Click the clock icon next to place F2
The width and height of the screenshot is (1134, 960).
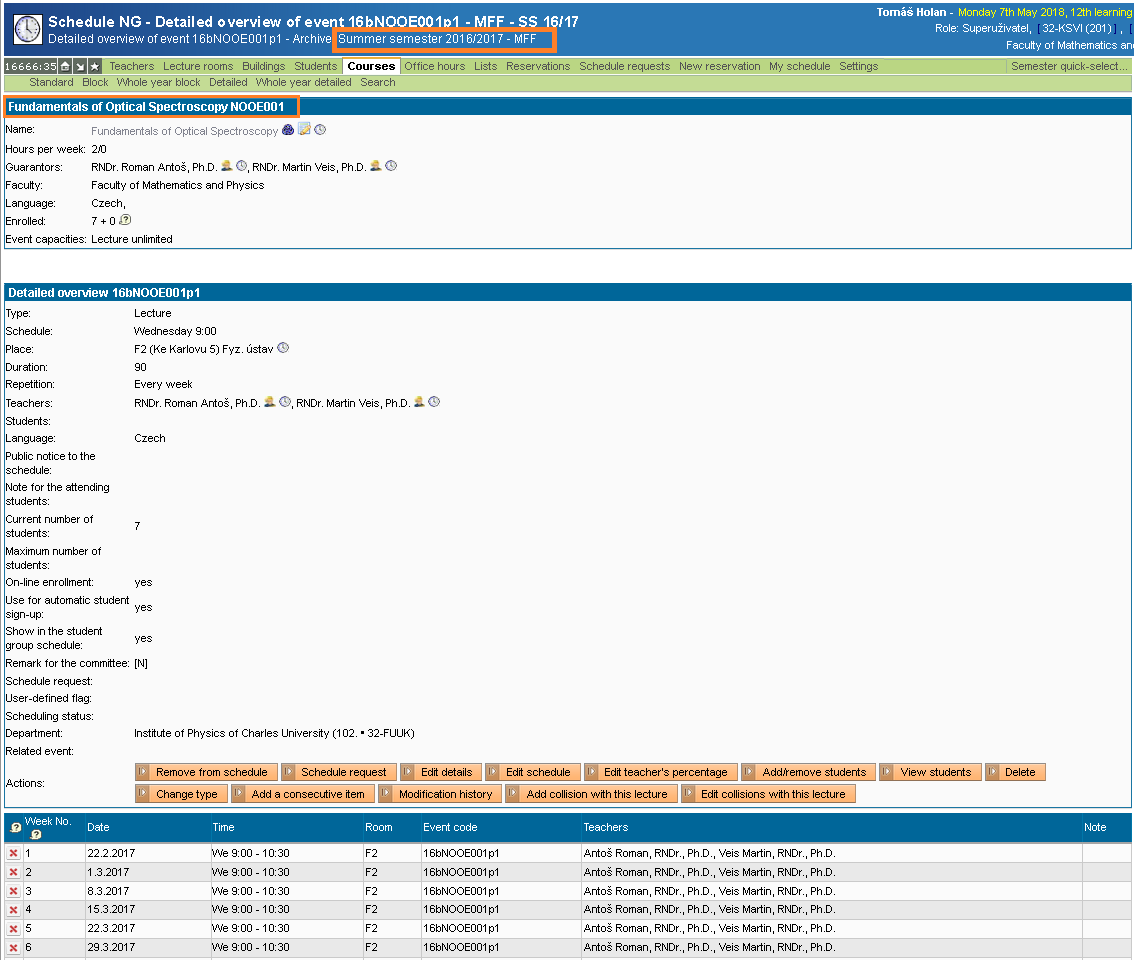pyautogui.click(x=283, y=348)
